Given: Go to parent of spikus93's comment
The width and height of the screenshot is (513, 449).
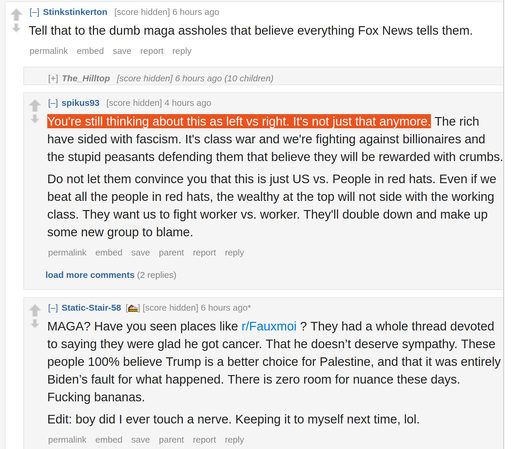Looking at the screenshot, I should (171, 253).
